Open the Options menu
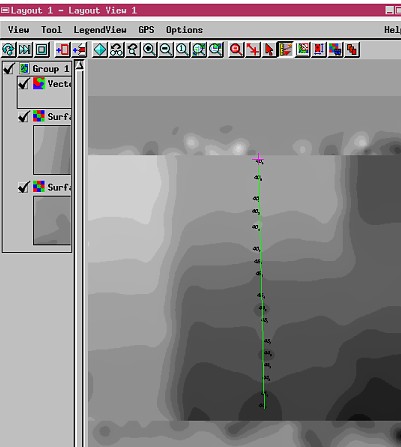 coord(184,30)
